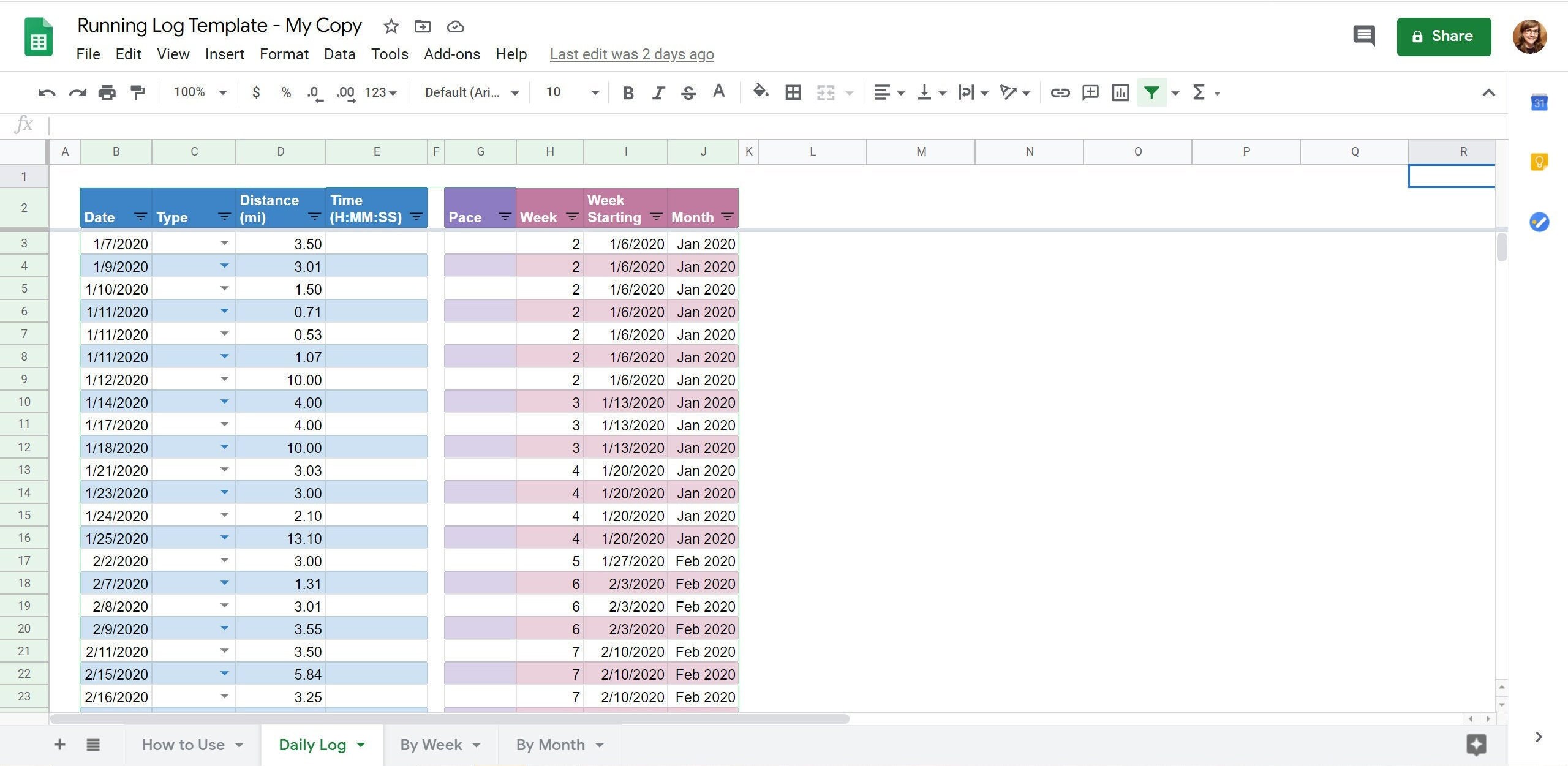Screen dimensions: 1568x766
Task: Click the Insert chart icon
Action: pyautogui.click(x=1120, y=92)
